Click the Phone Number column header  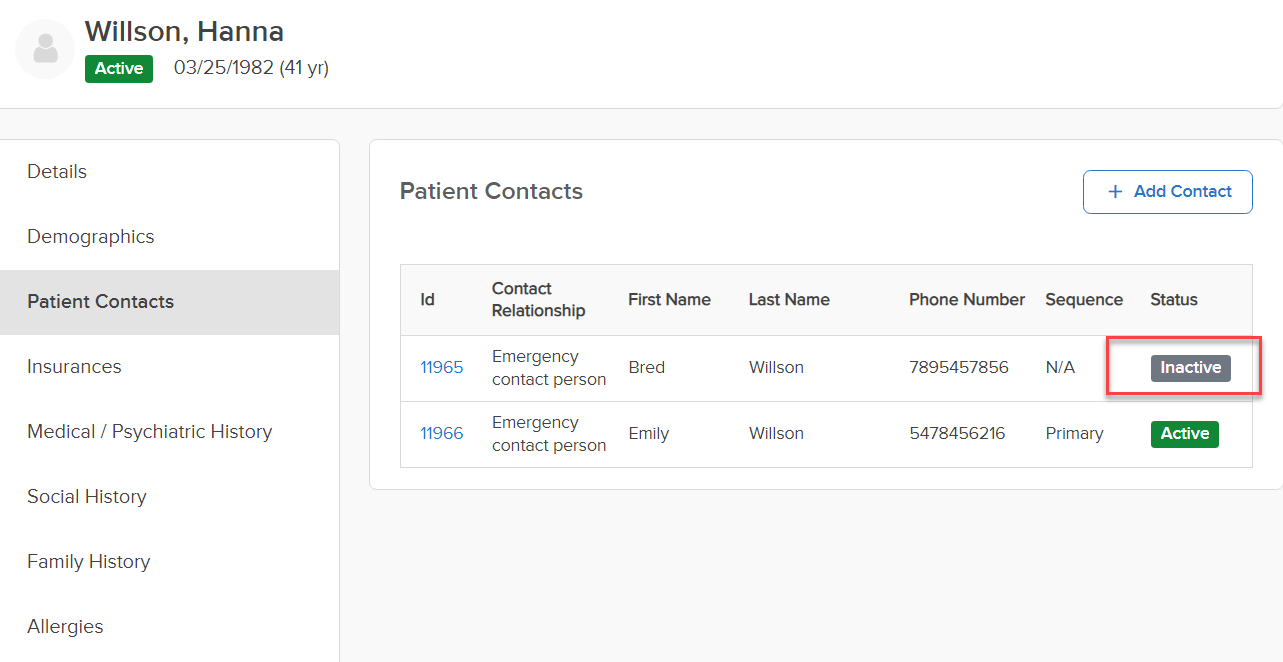tap(967, 300)
